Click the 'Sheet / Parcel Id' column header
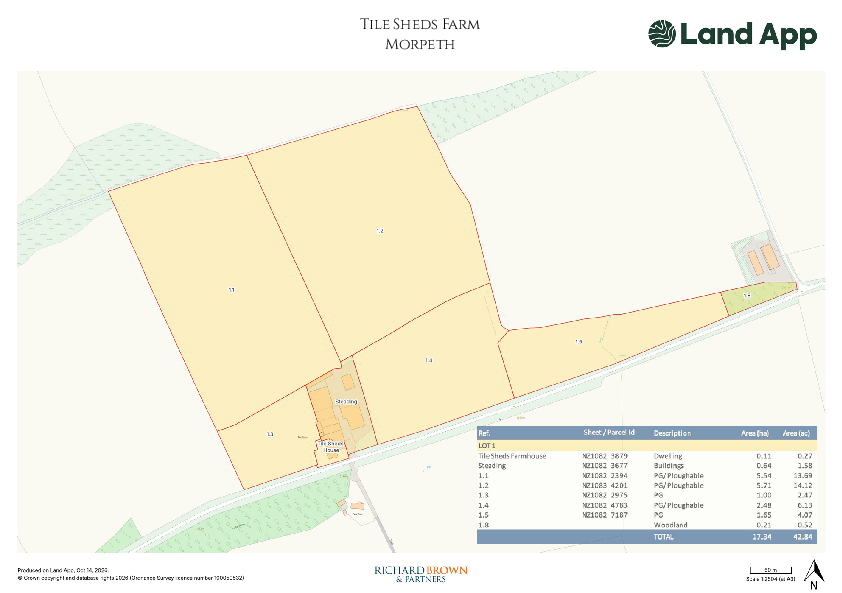Image resolution: width=842 pixels, height=593 pixels. [609, 432]
